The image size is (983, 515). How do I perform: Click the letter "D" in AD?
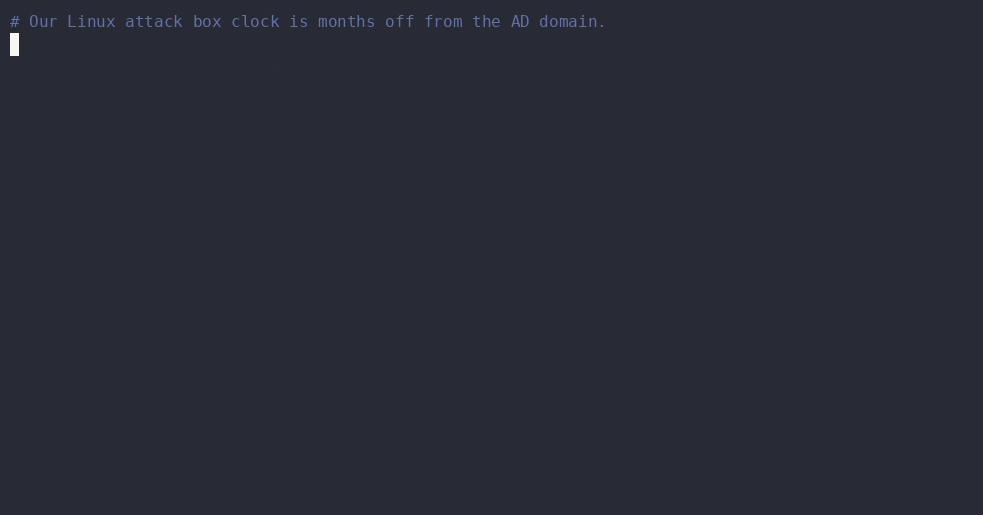pos(525,22)
